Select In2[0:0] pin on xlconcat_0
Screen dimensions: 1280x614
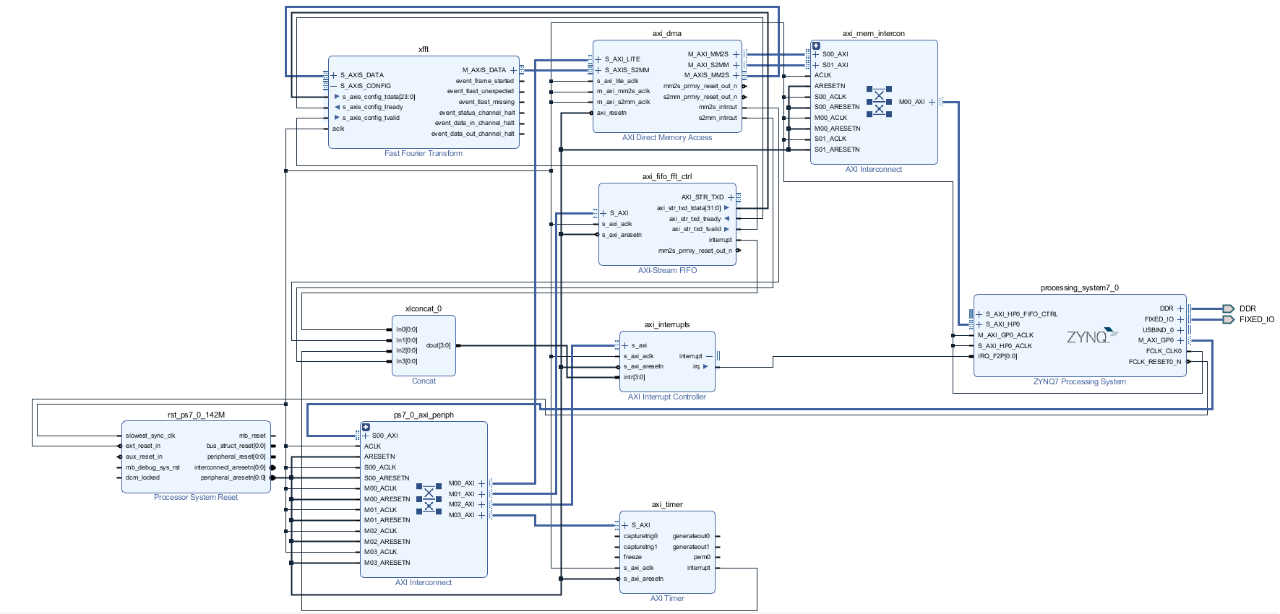tap(406, 351)
